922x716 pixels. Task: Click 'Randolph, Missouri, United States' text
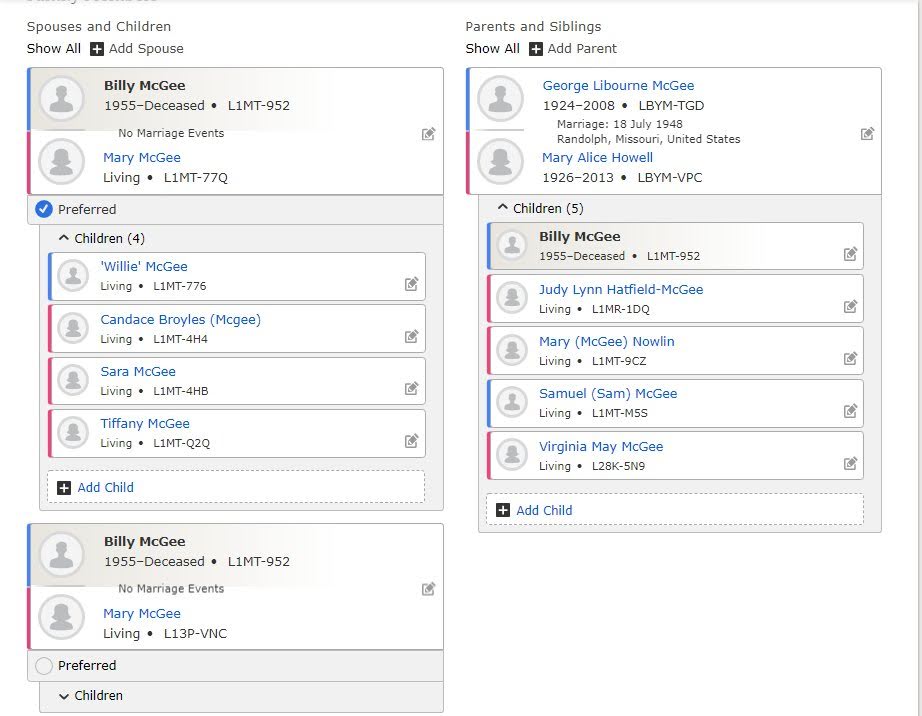coord(649,139)
